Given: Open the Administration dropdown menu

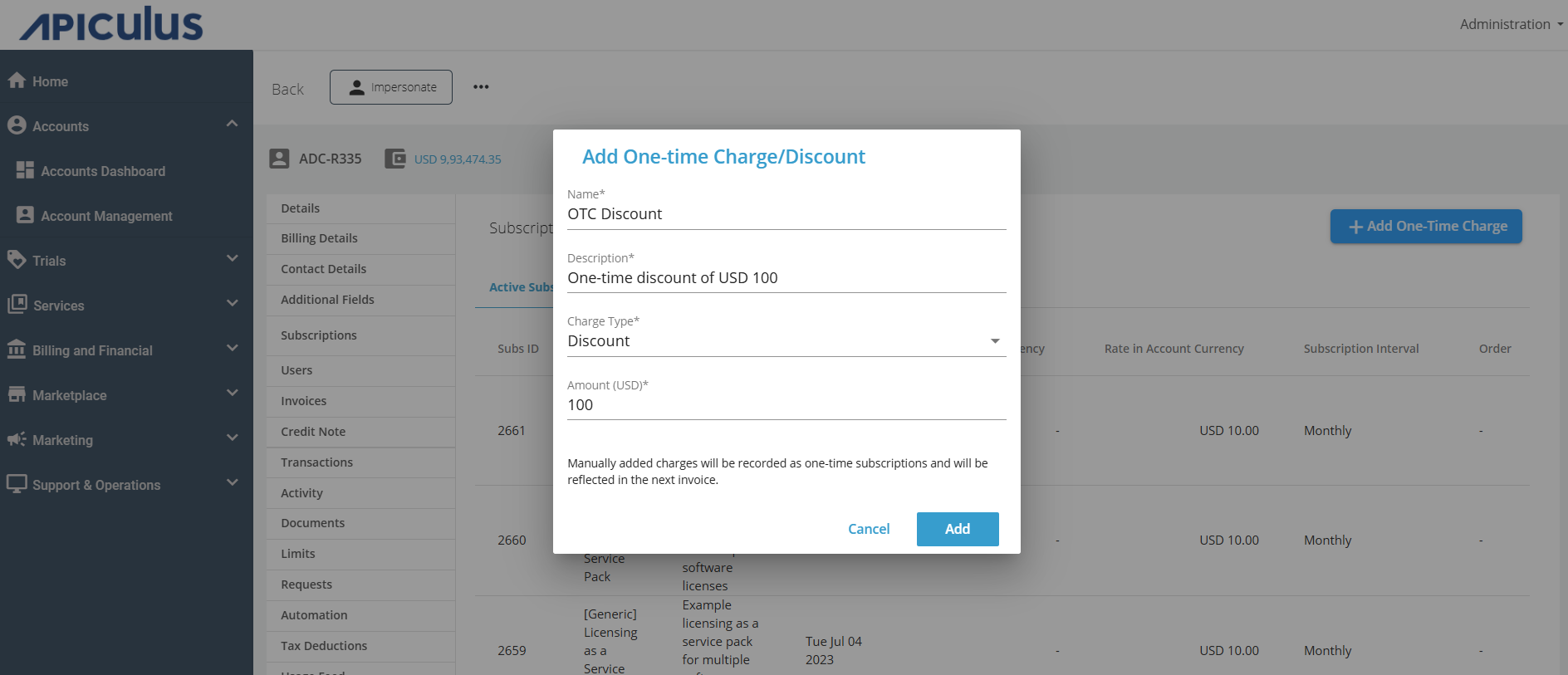Looking at the screenshot, I should click(1511, 24).
